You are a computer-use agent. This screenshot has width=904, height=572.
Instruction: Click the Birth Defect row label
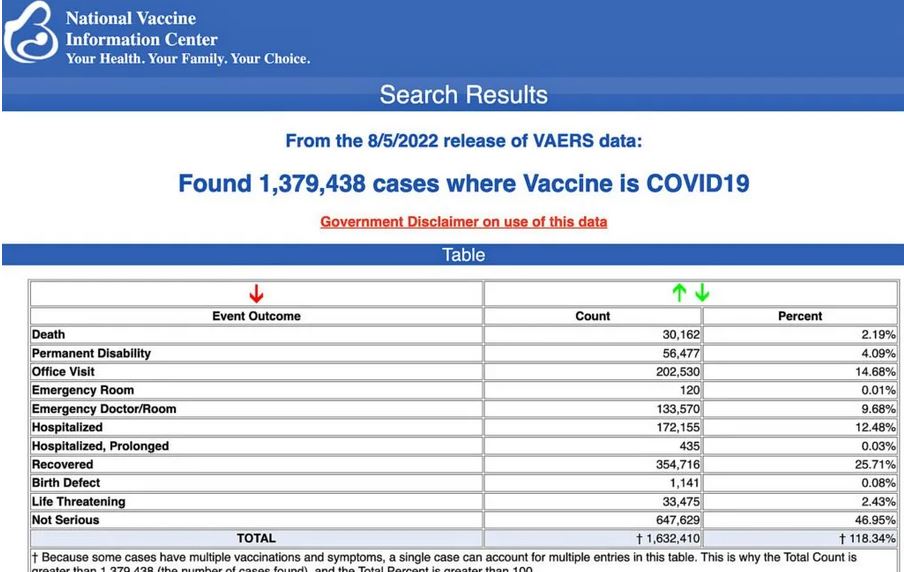click(x=66, y=483)
